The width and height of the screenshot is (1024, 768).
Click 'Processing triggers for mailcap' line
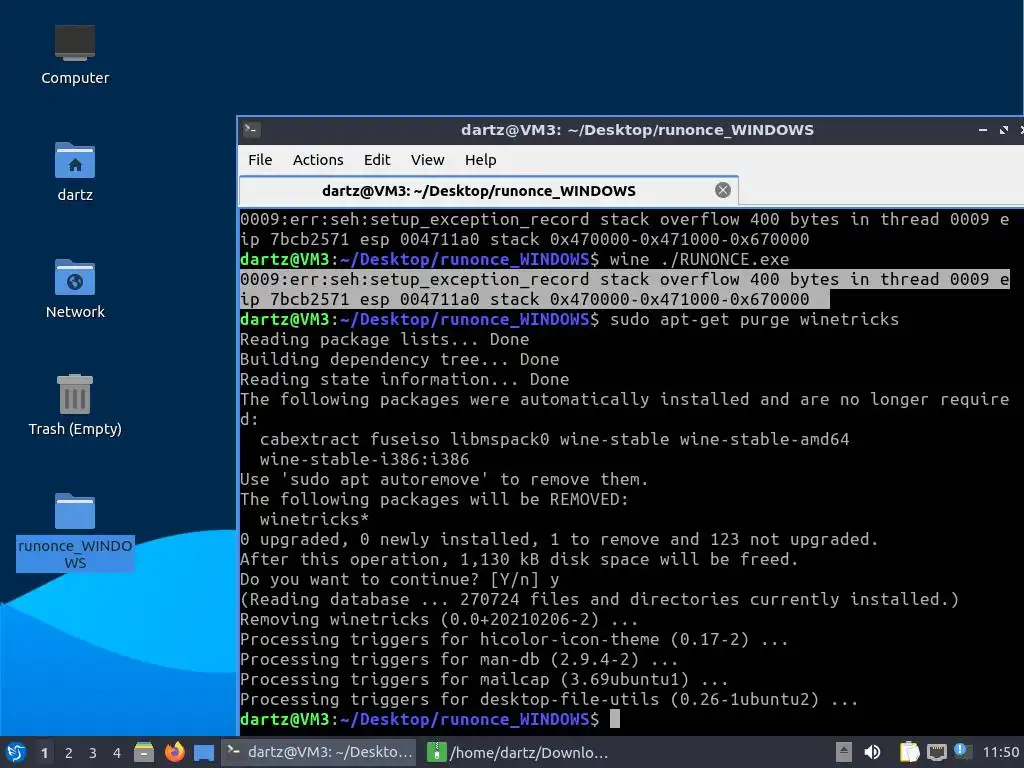(484, 679)
